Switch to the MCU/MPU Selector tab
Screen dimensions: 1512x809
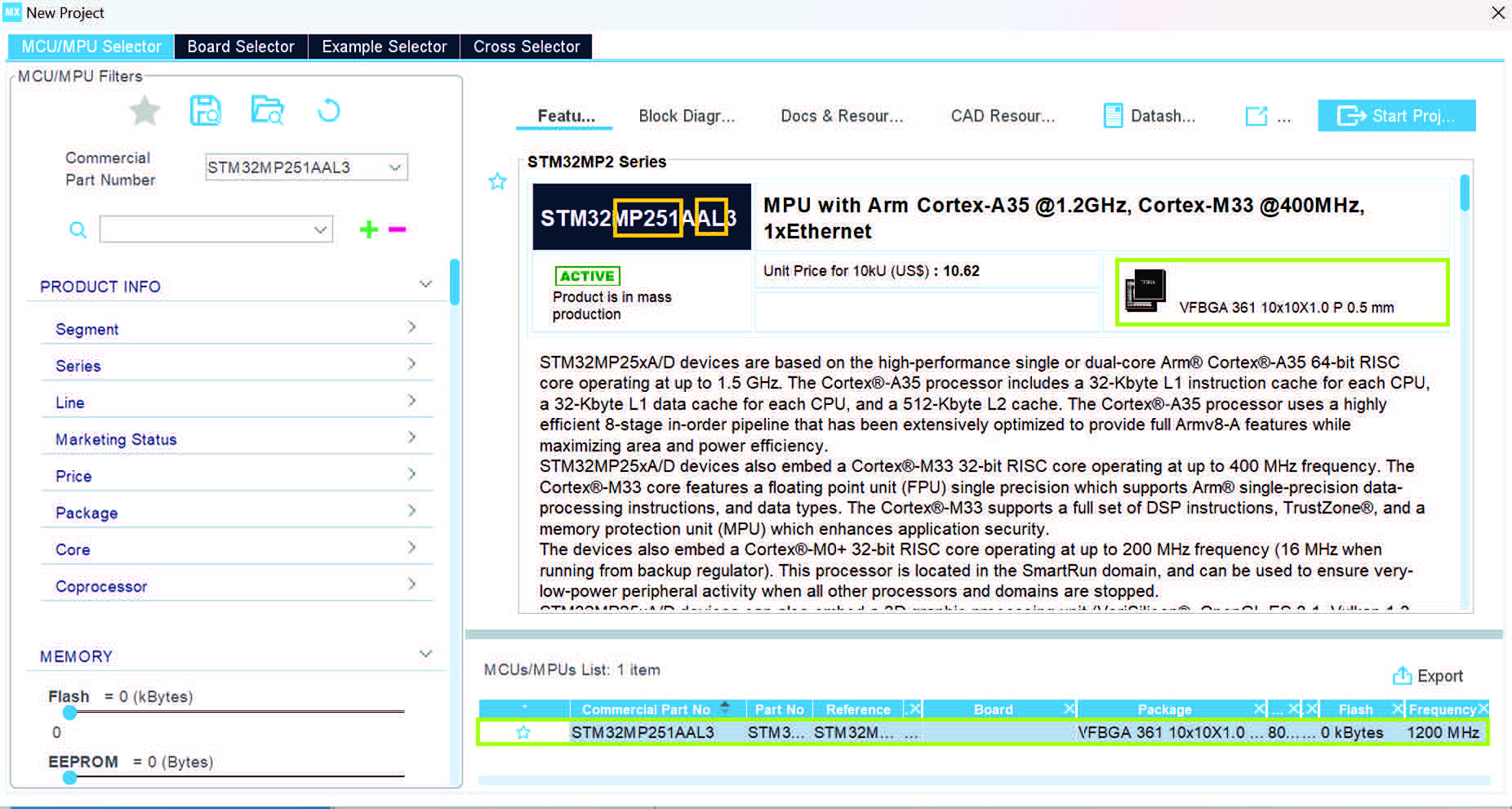coord(91,47)
